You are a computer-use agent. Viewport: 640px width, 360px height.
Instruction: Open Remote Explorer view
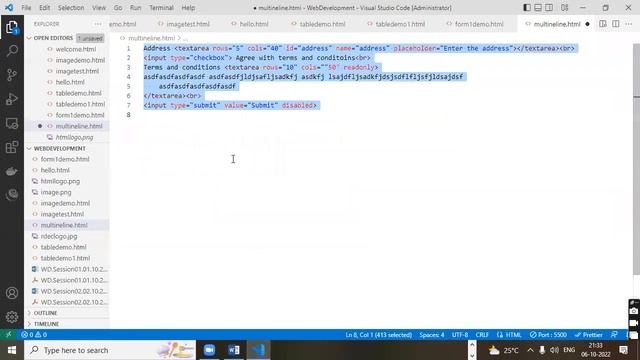[x=12, y=123]
